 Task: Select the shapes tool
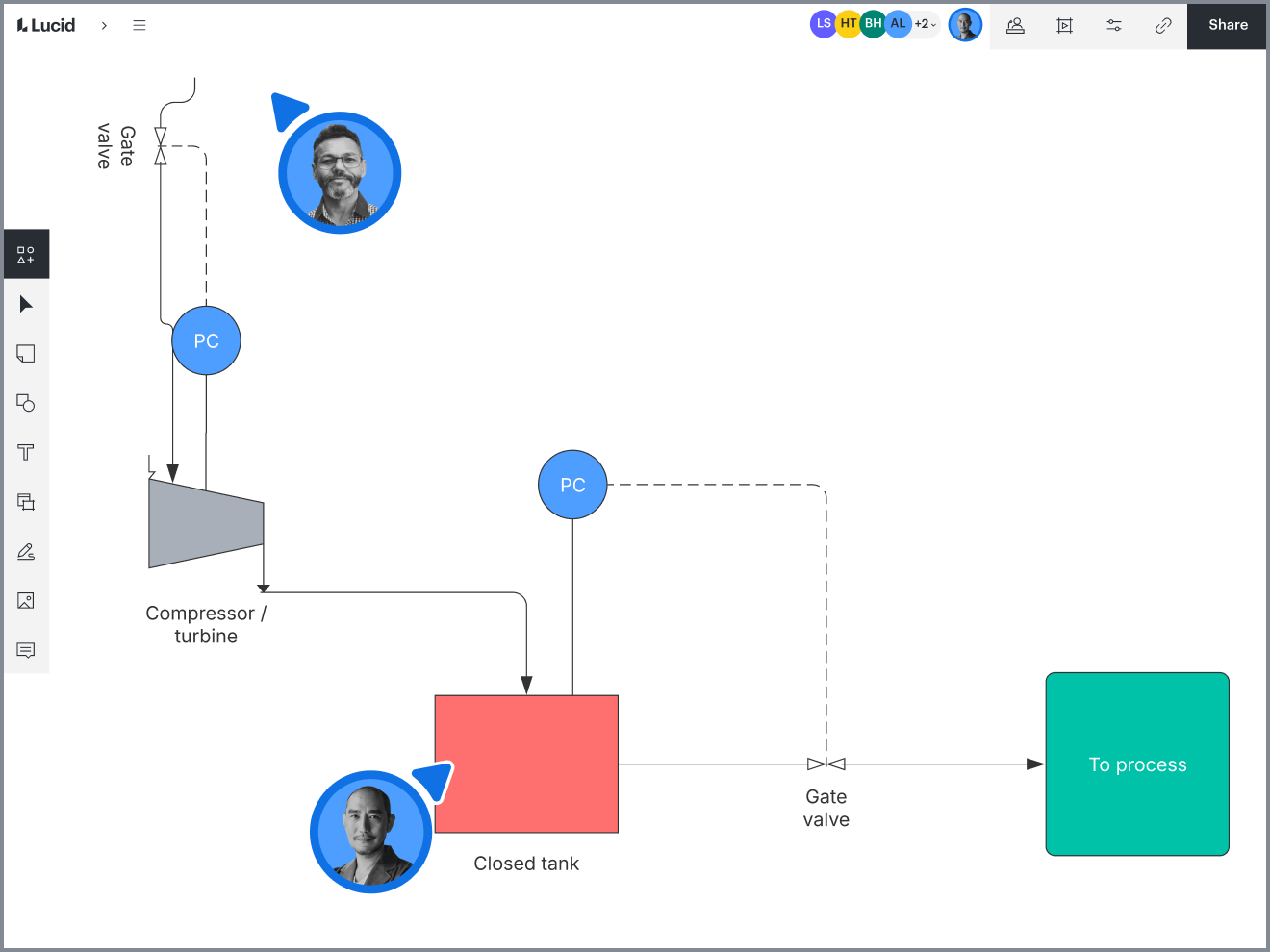[x=26, y=403]
